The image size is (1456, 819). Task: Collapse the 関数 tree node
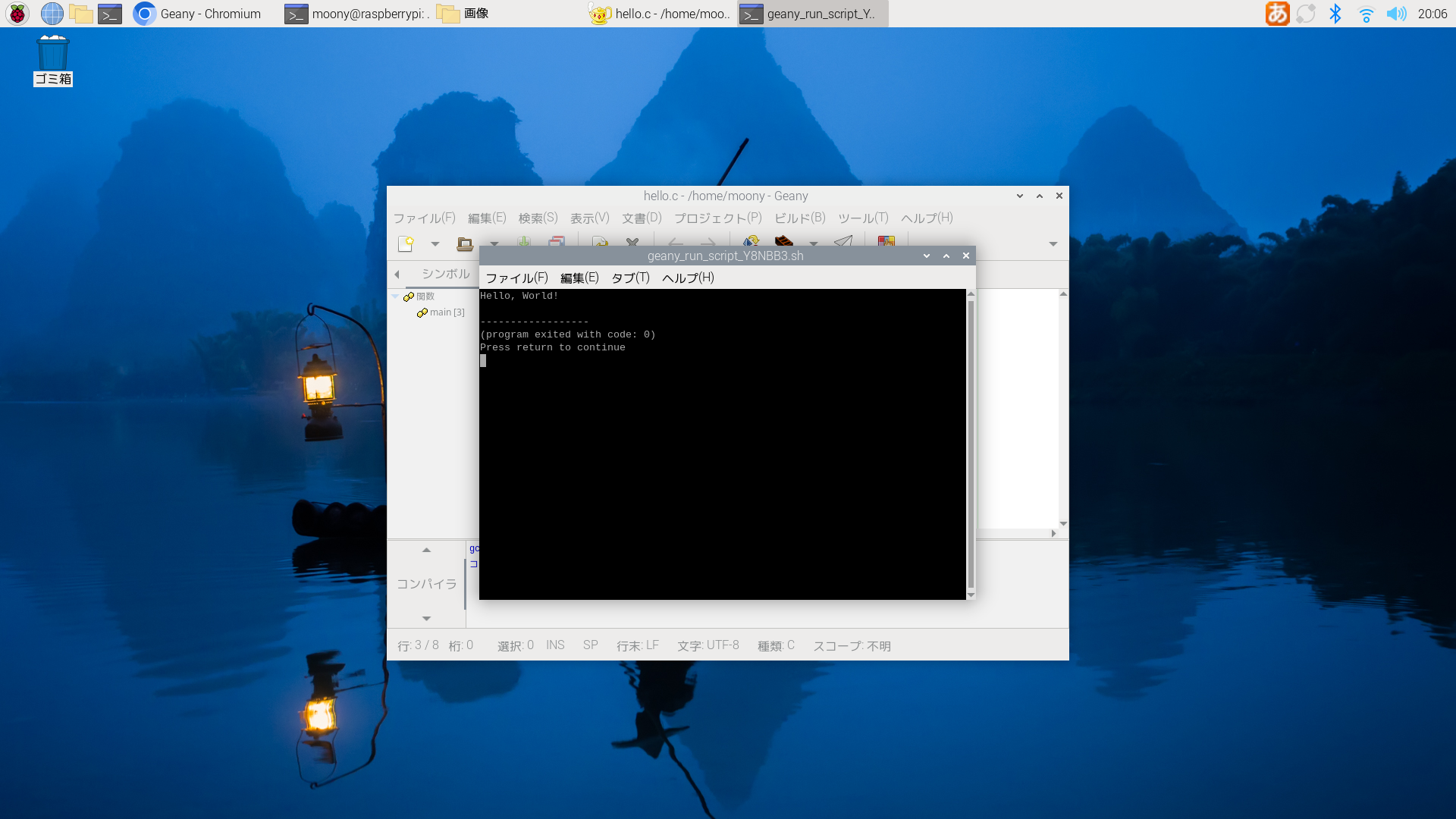point(395,297)
